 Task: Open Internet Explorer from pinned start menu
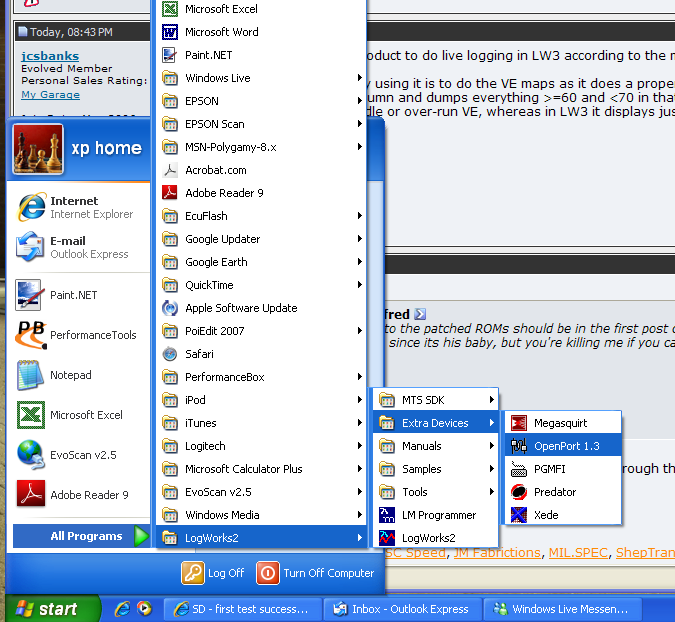pos(30,207)
